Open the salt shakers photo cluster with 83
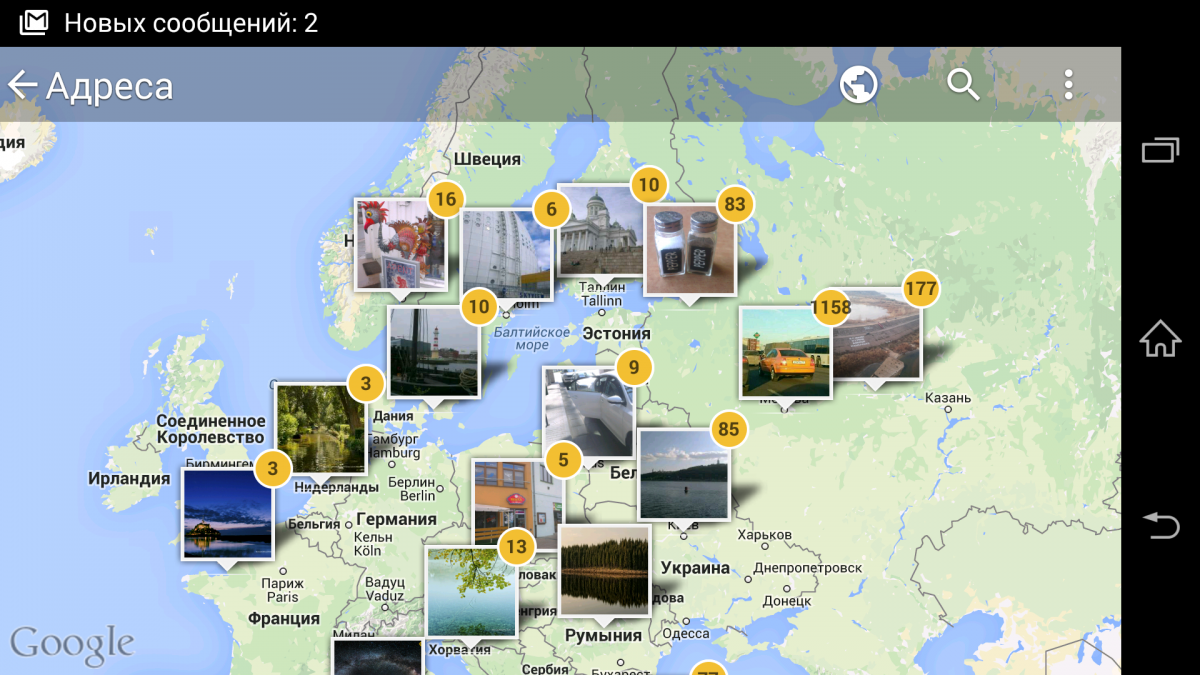Viewport: 1200px width, 675px height. coord(690,250)
